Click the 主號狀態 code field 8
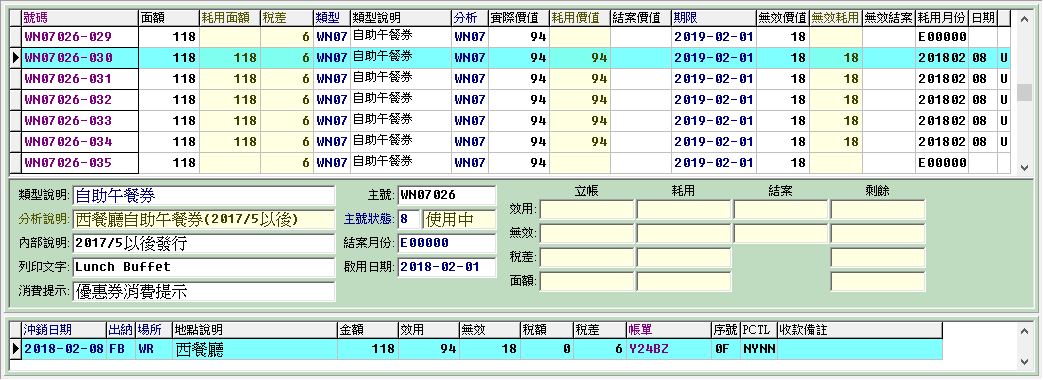The width and height of the screenshot is (1043, 380). [408, 220]
